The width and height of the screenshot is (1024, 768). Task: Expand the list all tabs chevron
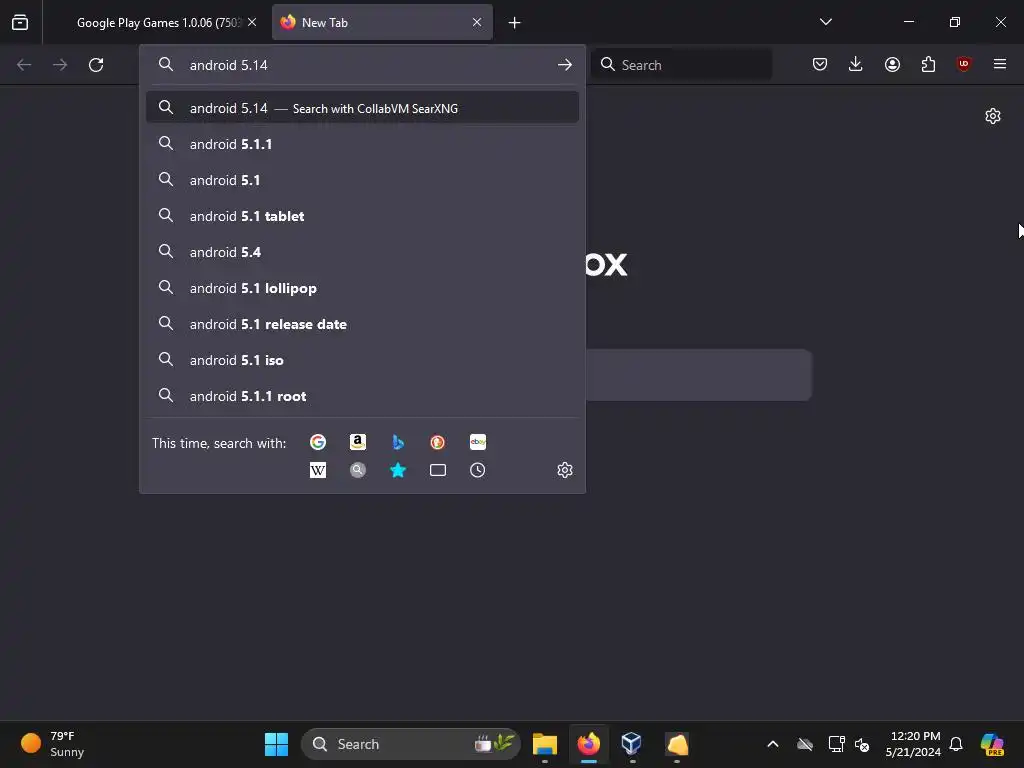point(825,22)
